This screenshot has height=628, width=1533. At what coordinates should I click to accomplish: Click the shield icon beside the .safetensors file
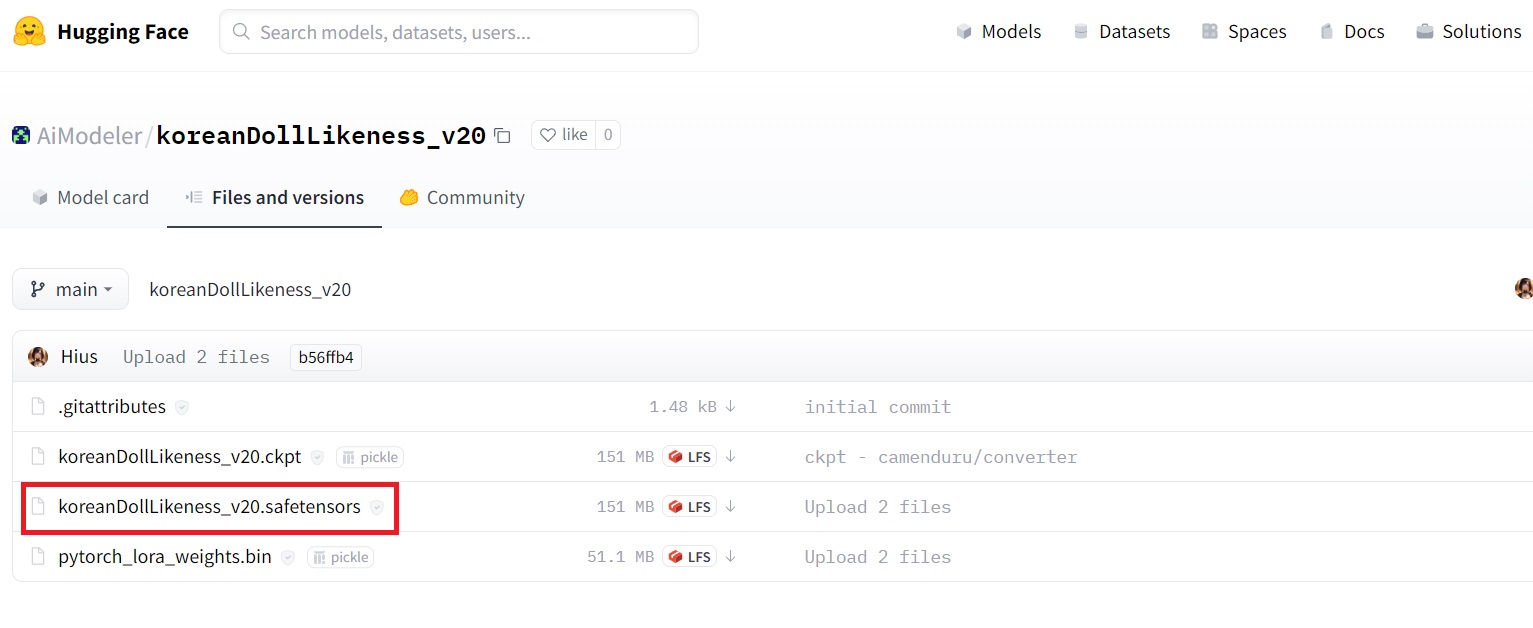[377, 507]
